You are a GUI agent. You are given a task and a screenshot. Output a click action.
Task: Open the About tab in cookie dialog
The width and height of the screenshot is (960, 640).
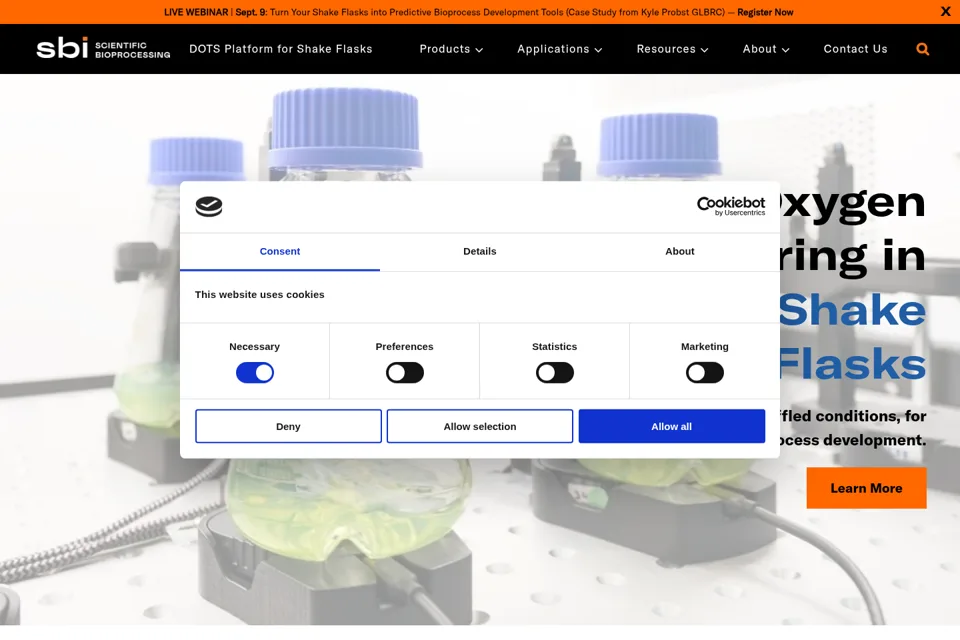(x=680, y=252)
